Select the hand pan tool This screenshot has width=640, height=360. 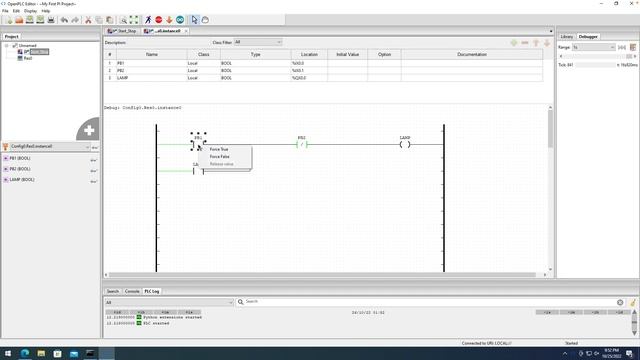[205, 20]
